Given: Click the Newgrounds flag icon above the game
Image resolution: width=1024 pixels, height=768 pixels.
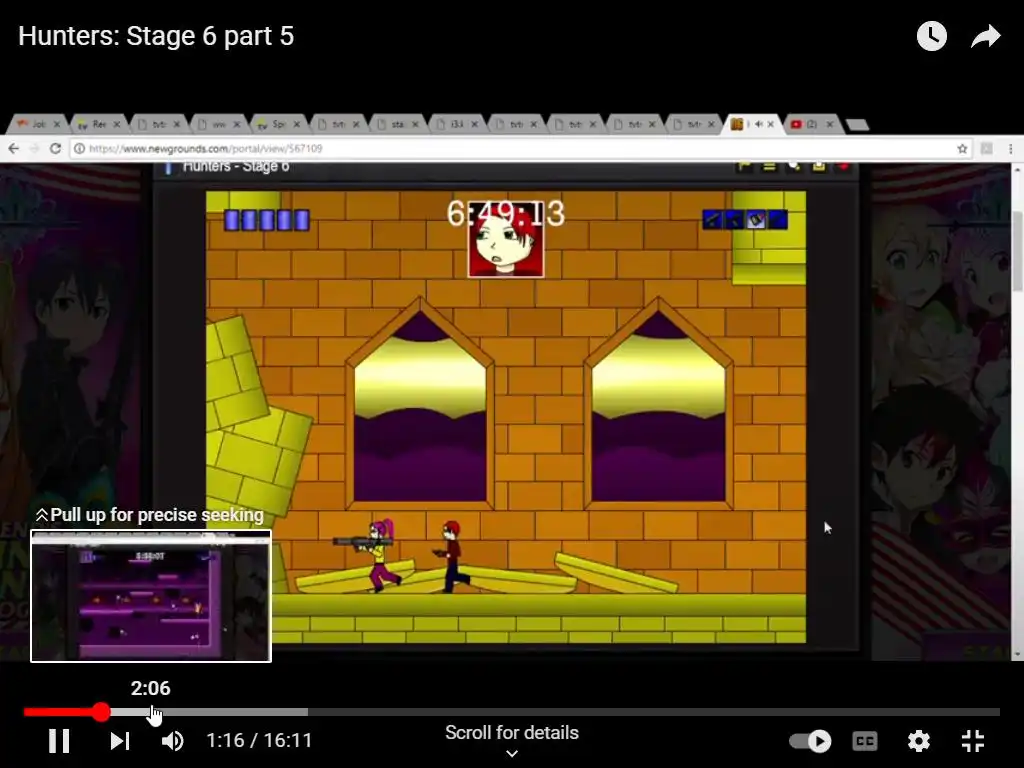Looking at the screenshot, I should pos(744,167).
